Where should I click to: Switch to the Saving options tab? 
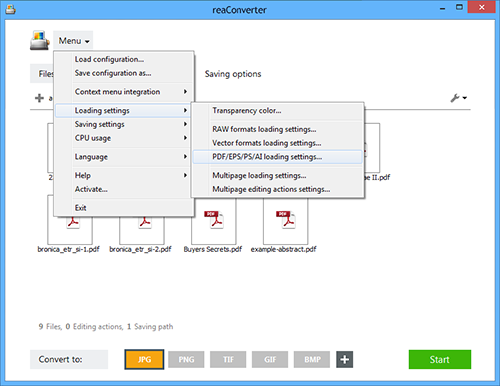coord(233,74)
